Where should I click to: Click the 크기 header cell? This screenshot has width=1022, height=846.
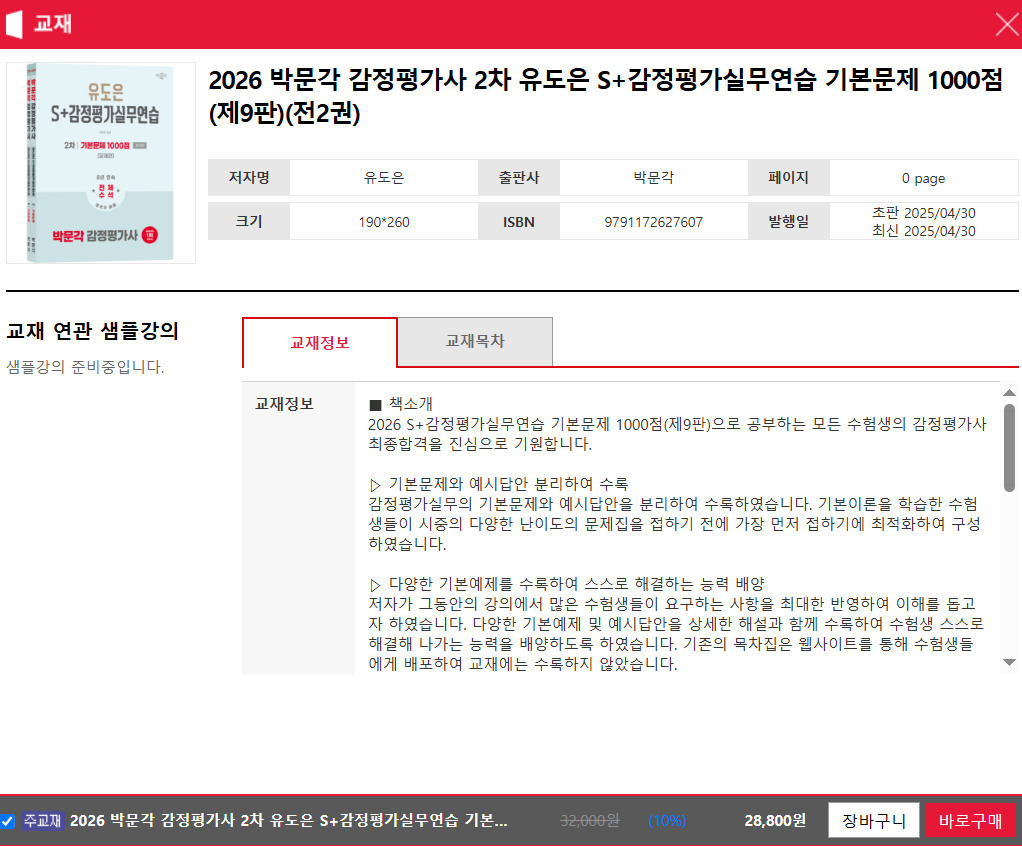[x=248, y=222]
